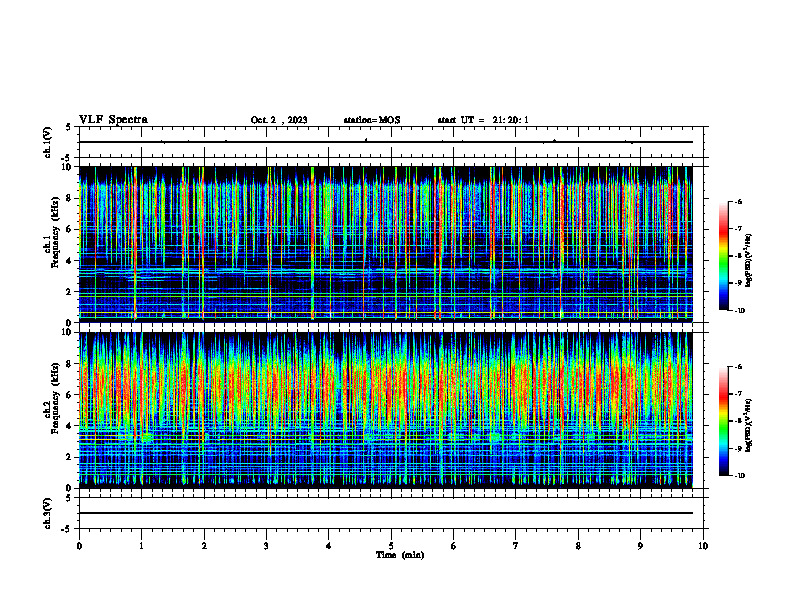Click the time axis tick label "2"
The height and width of the screenshot is (612, 792).
pos(204,546)
